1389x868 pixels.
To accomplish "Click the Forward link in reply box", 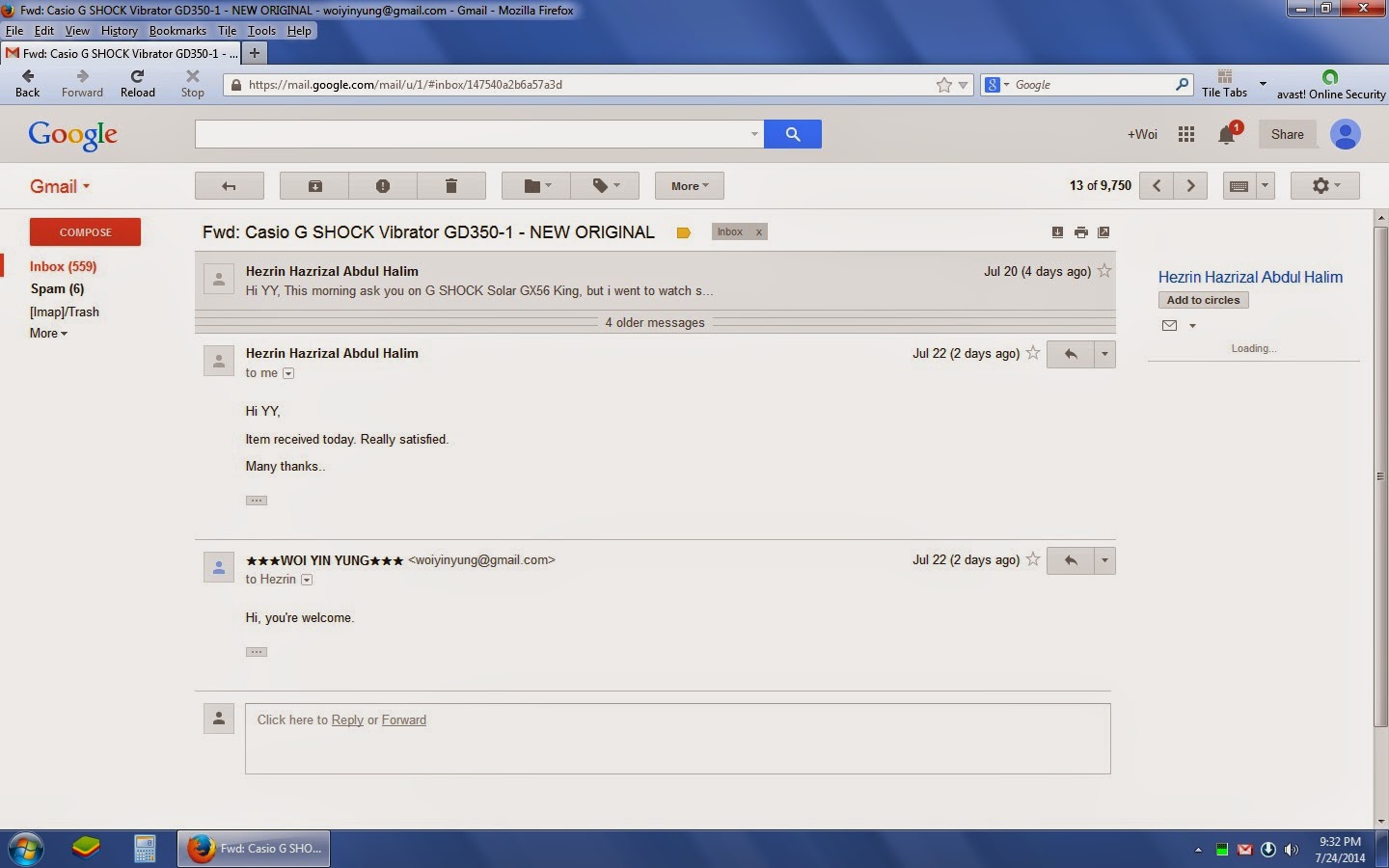I will (403, 719).
